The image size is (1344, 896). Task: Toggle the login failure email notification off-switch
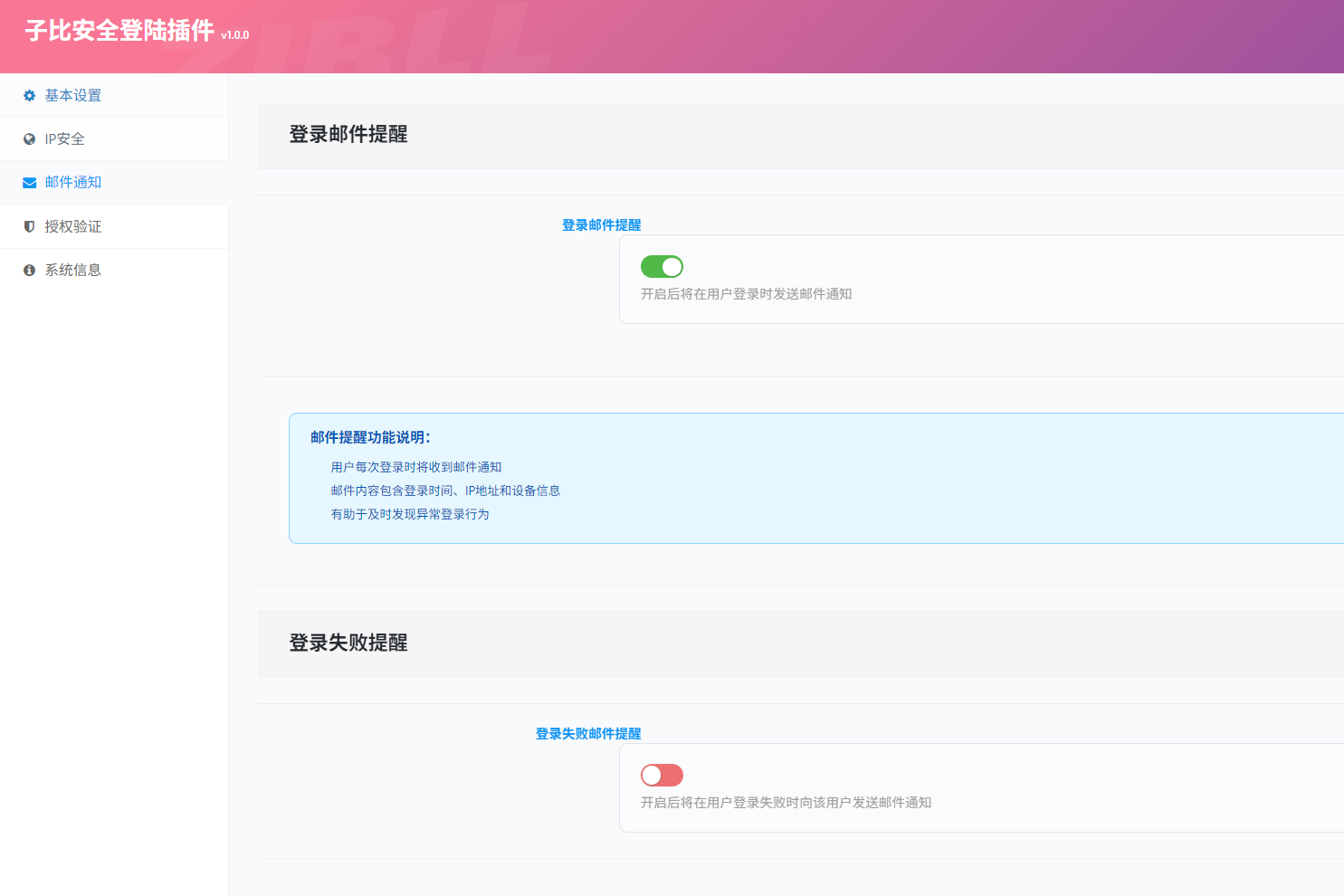pyautogui.click(x=662, y=775)
